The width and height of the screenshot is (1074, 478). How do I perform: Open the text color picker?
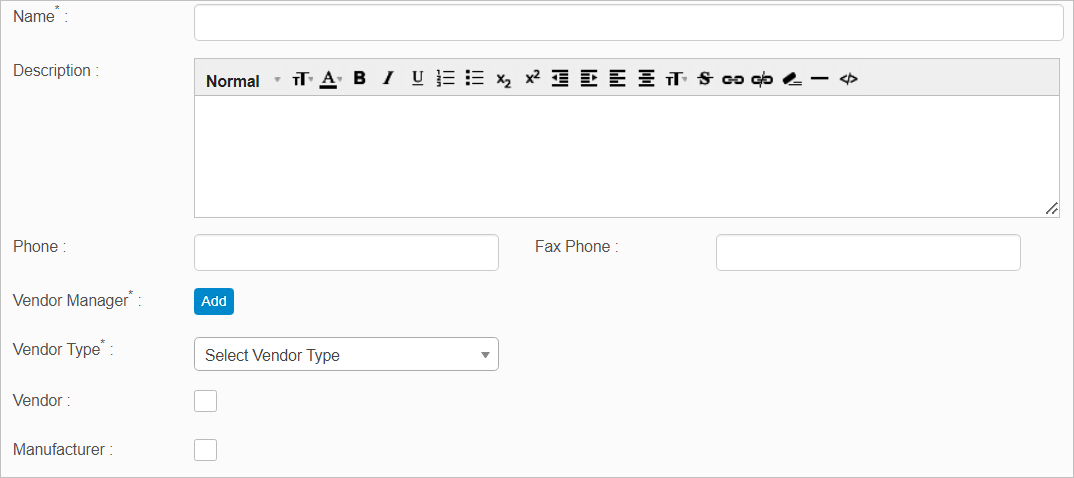pyautogui.click(x=331, y=79)
